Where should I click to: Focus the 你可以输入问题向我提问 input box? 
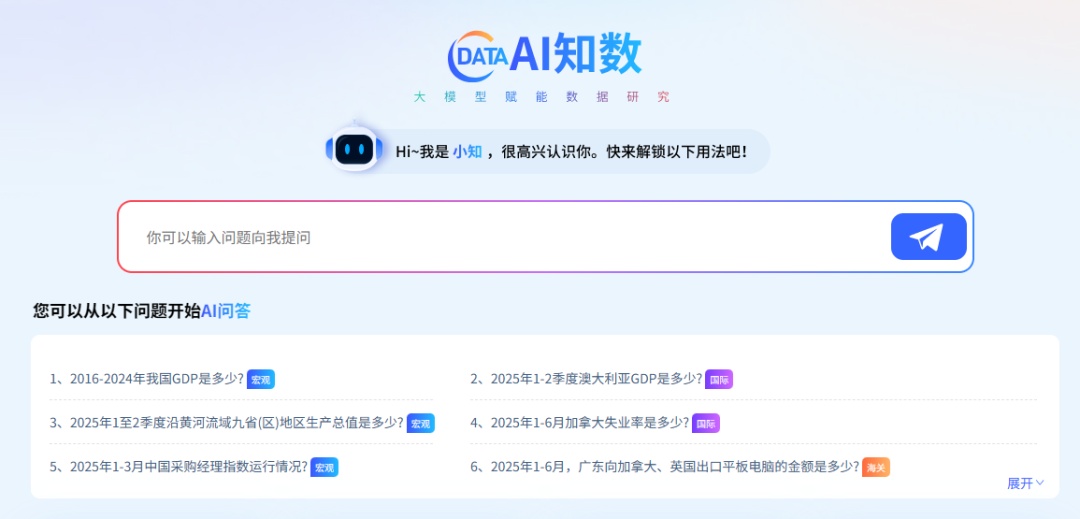tap(500, 237)
